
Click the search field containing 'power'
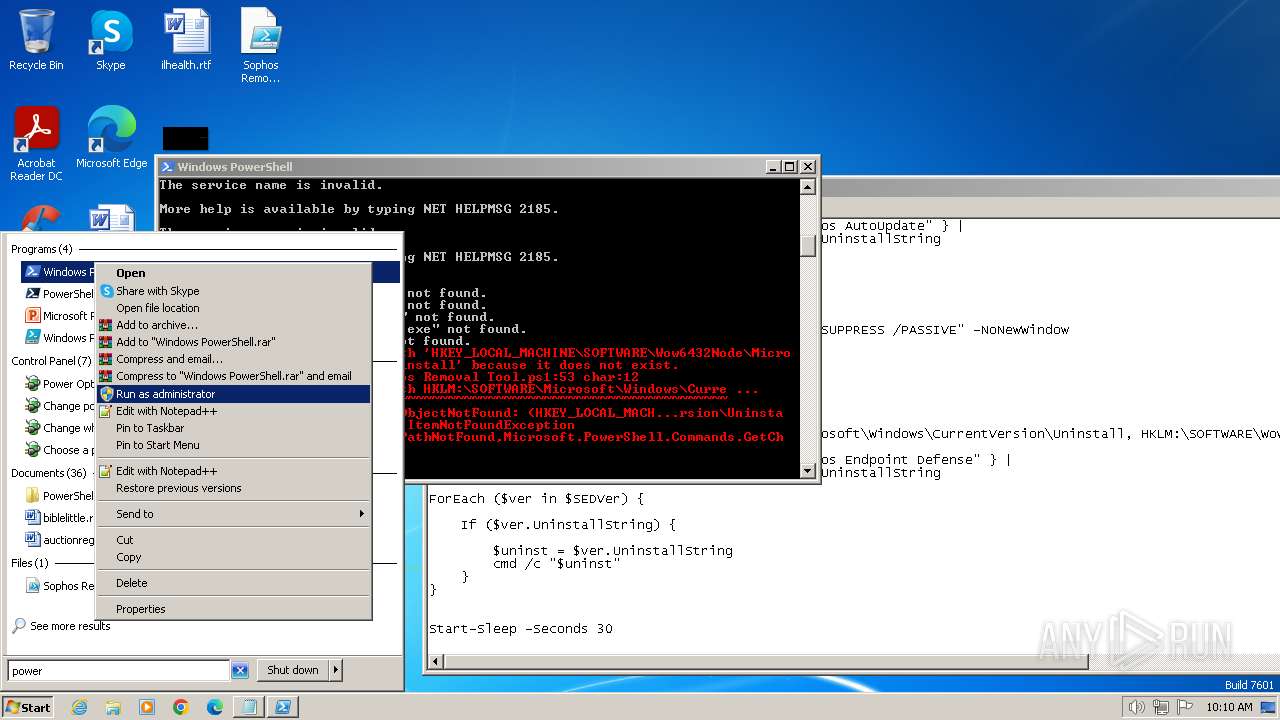coord(118,671)
